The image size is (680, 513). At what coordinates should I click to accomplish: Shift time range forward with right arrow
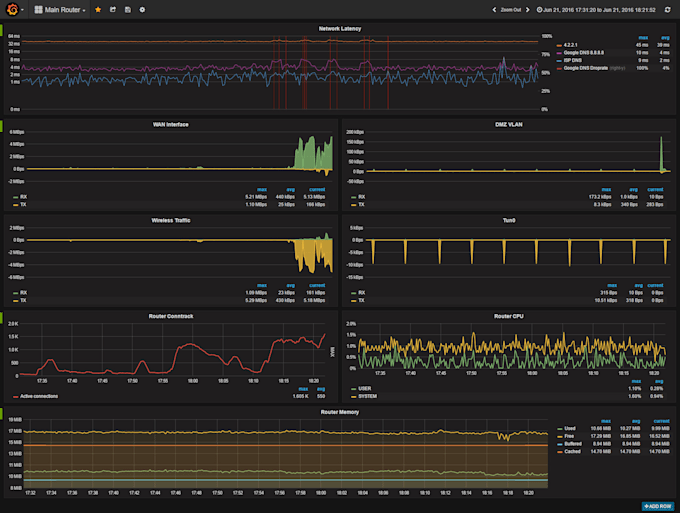pyautogui.click(x=528, y=10)
